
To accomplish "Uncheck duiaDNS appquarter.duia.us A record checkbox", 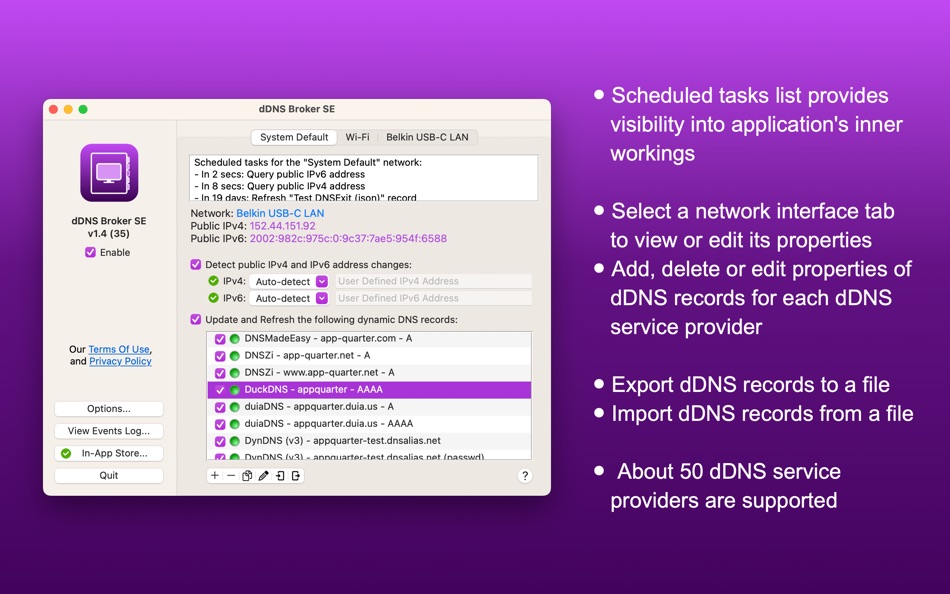I will click(x=220, y=407).
